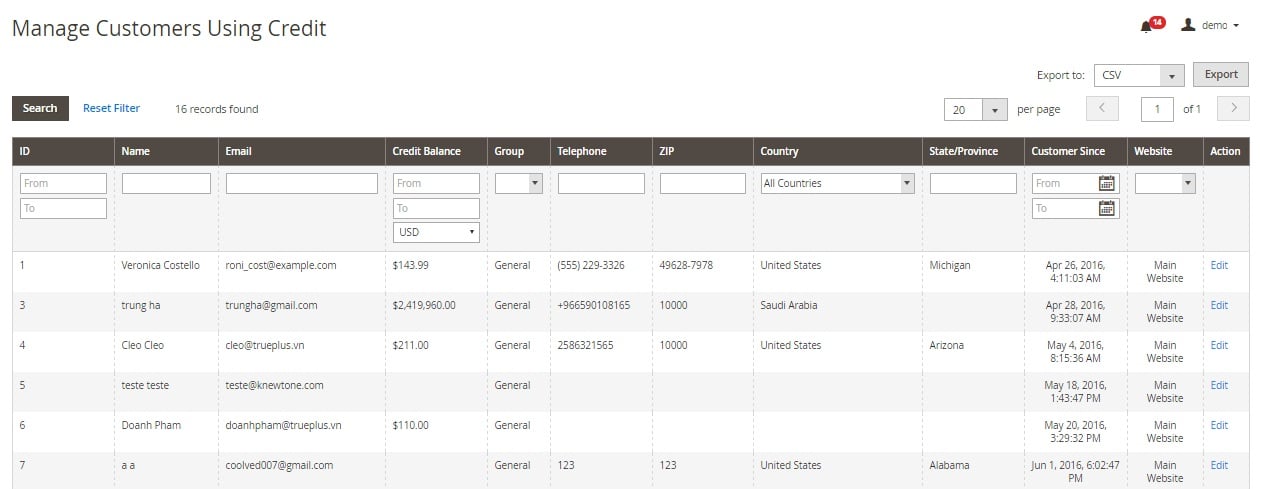Viewport: 1261px width, 489px height.
Task: Sort by the Customer Since column header
Action: (1068, 151)
